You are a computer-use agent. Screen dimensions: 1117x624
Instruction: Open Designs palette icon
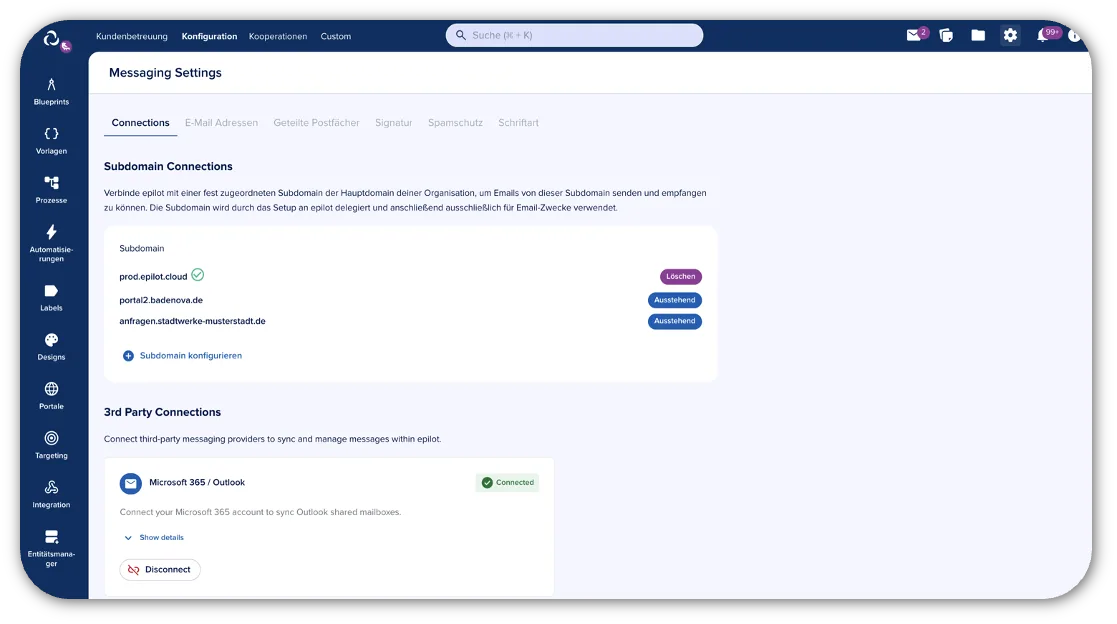[x=51, y=340]
